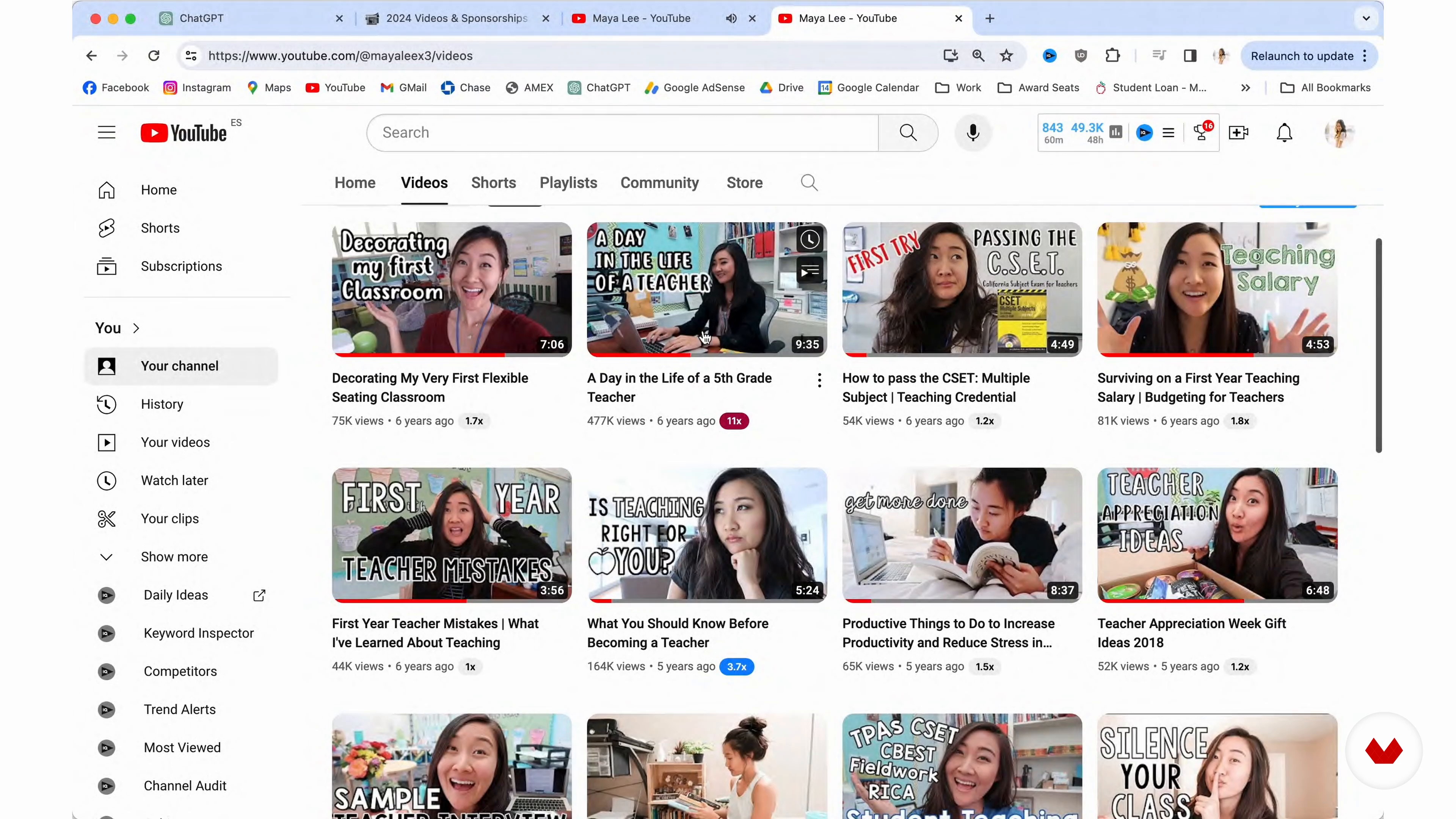This screenshot has height=819, width=1456.
Task: Click the search magnifier button
Action: [x=908, y=132]
